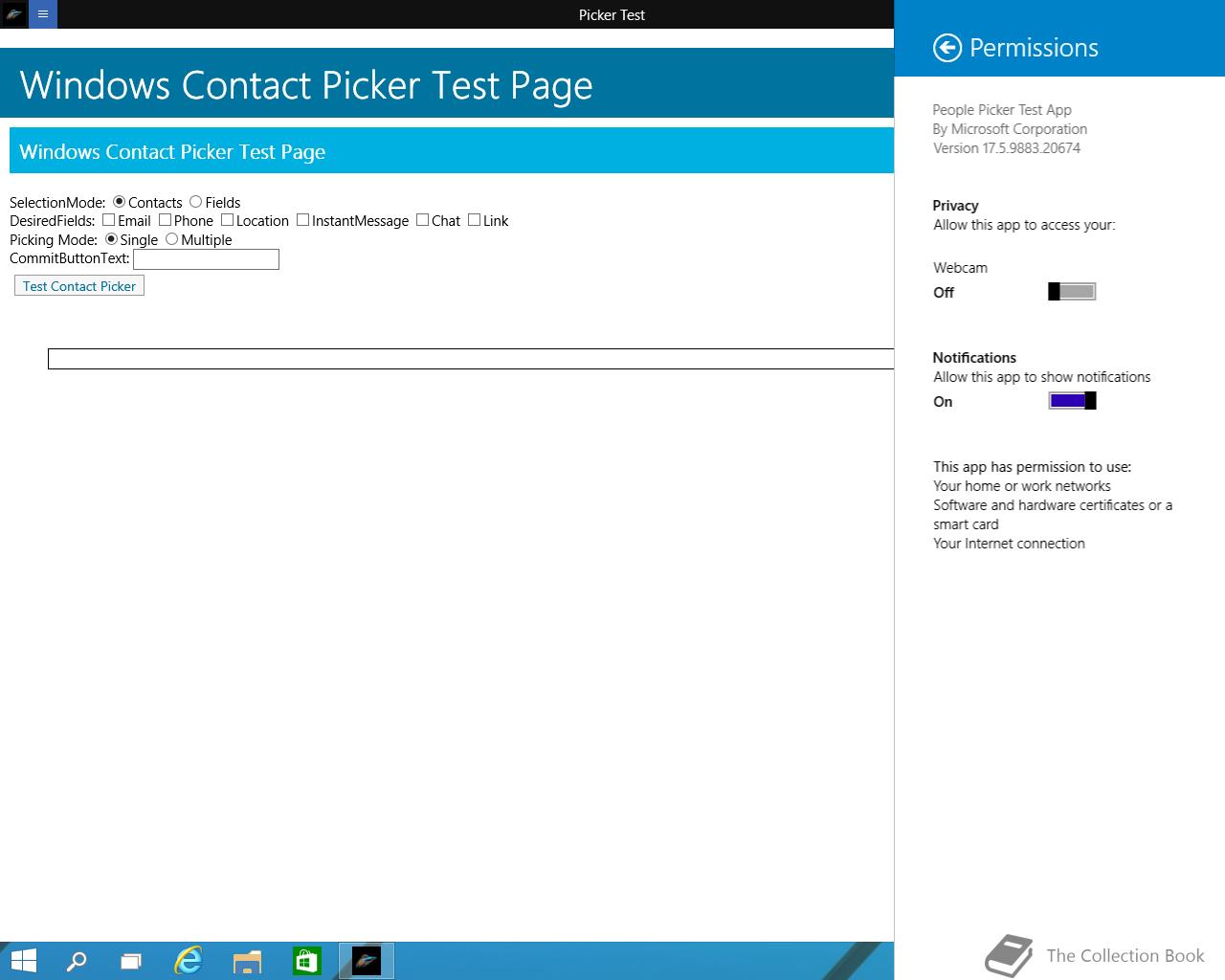Click the Picker Test app icon in the title bar
This screenshot has width=1225, height=980.
click(x=14, y=14)
